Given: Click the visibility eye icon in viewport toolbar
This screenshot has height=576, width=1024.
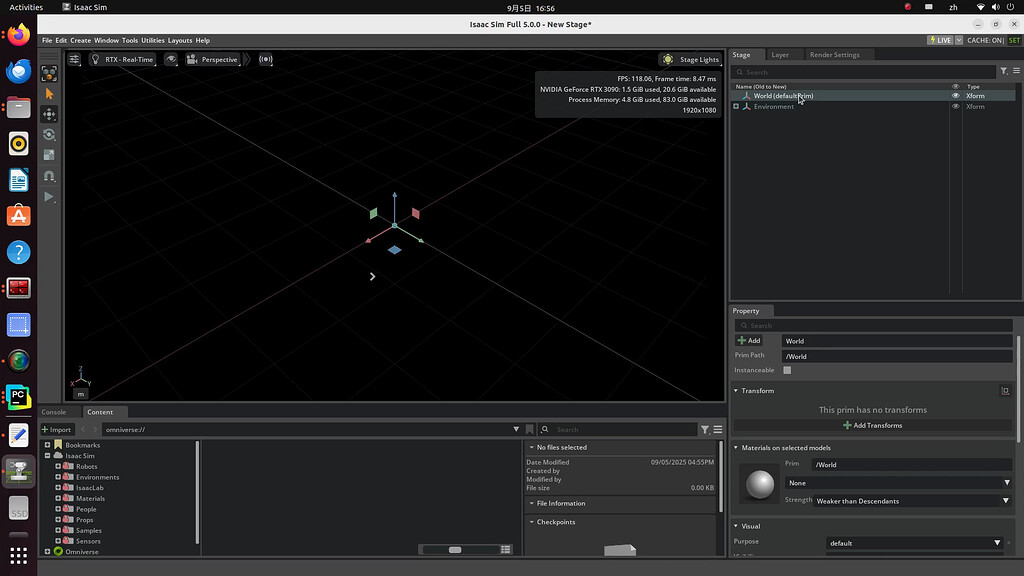Looking at the screenshot, I should click(x=171, y=59).
